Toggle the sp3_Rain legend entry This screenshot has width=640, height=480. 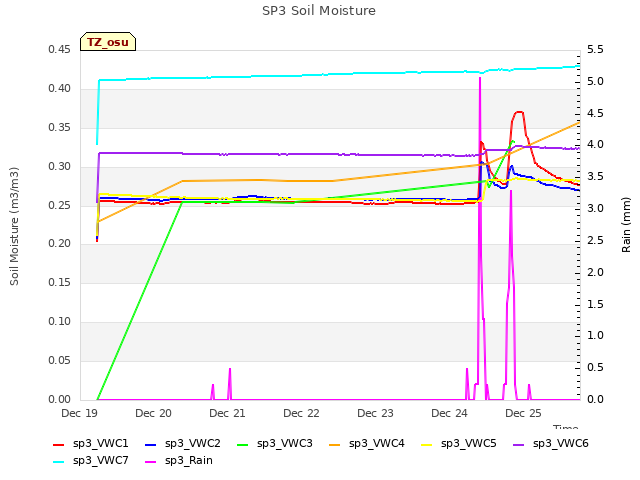point(179,461)
